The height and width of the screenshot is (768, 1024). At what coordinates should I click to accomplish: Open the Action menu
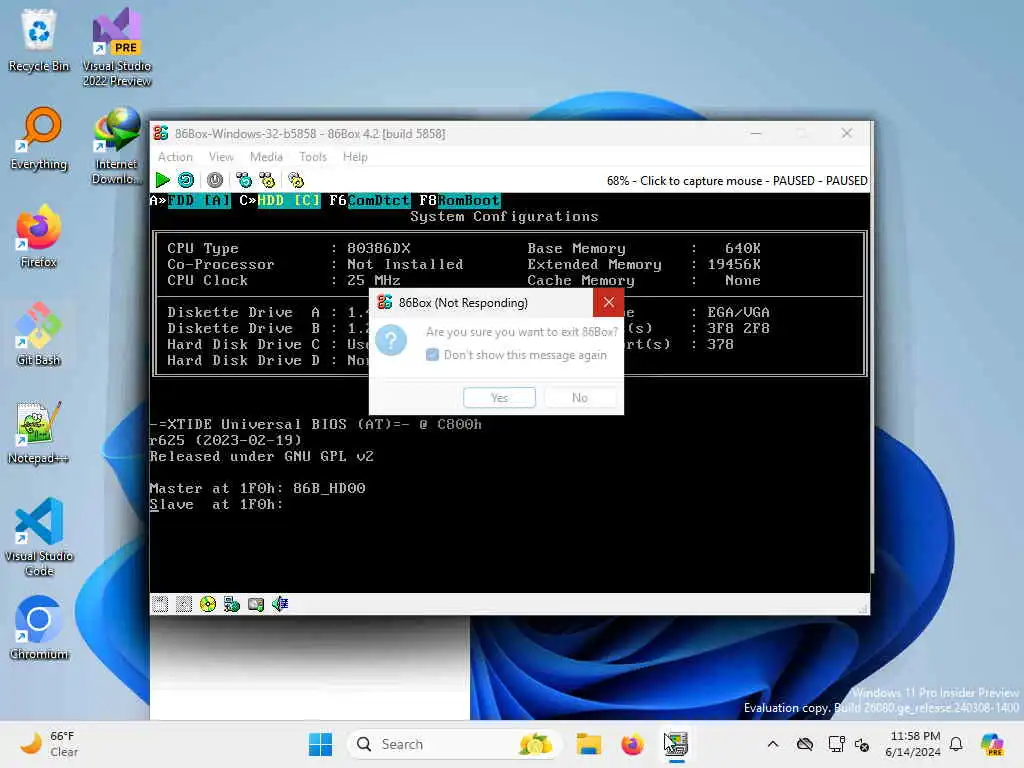[x=175, y=157]
